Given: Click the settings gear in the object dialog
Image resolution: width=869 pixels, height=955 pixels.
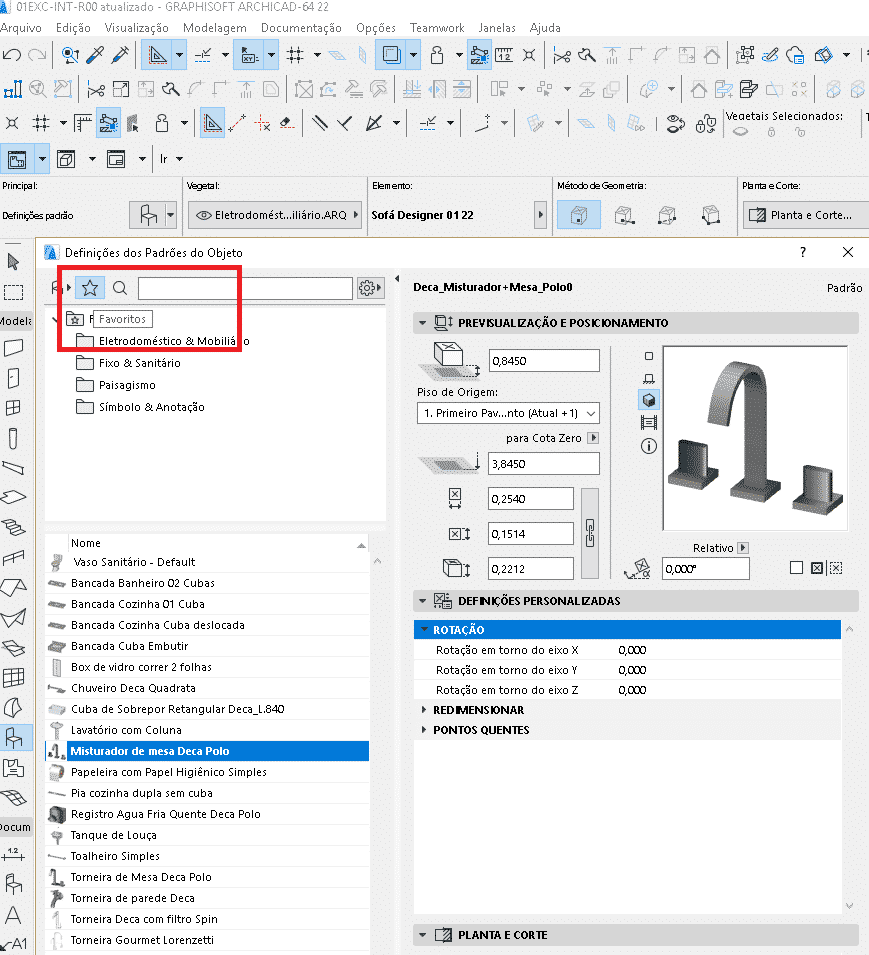Looking at the screenshot, I should [366, 287].
